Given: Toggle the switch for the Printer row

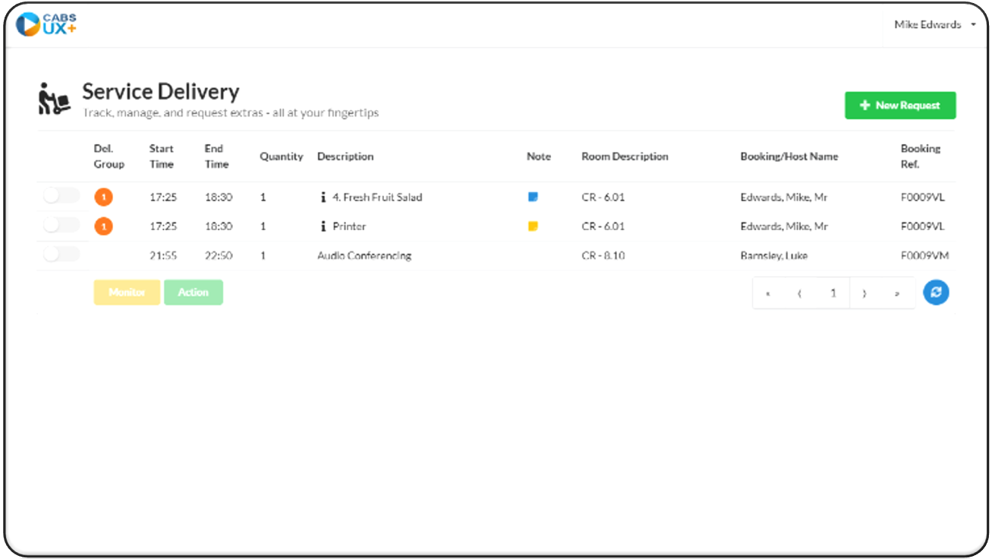Looking at the screenshot, I should pos(61,225).
